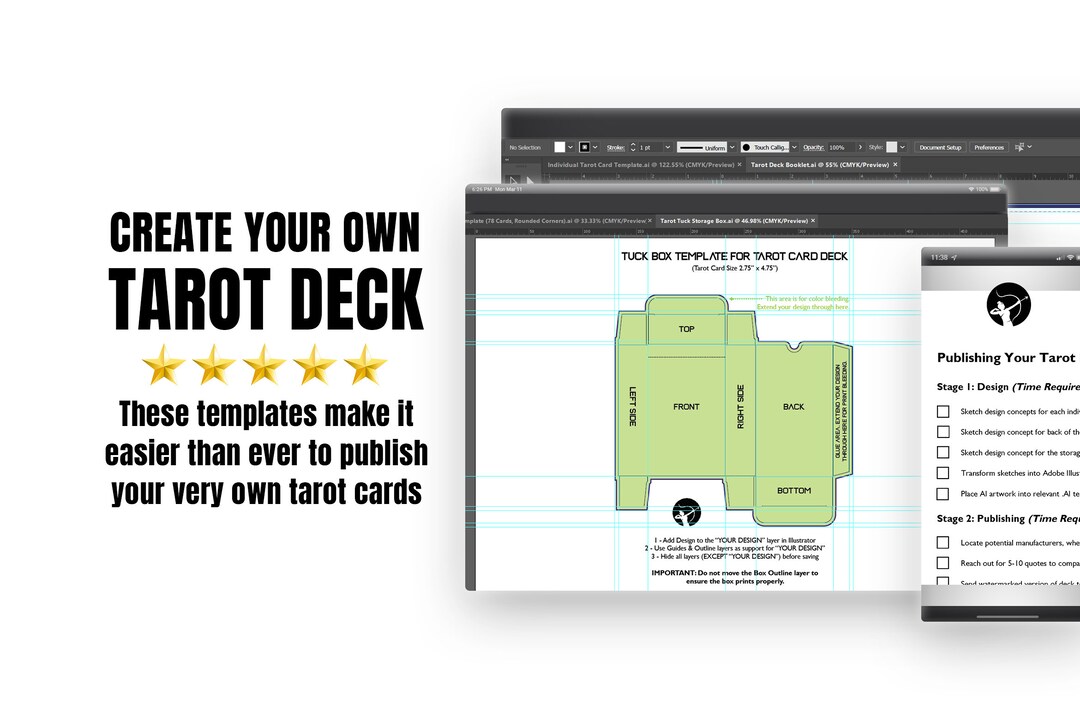Open the fill color dropdown arrow
The height and width of the screenshot is (720, 1080).
click(x=570, y=147)
